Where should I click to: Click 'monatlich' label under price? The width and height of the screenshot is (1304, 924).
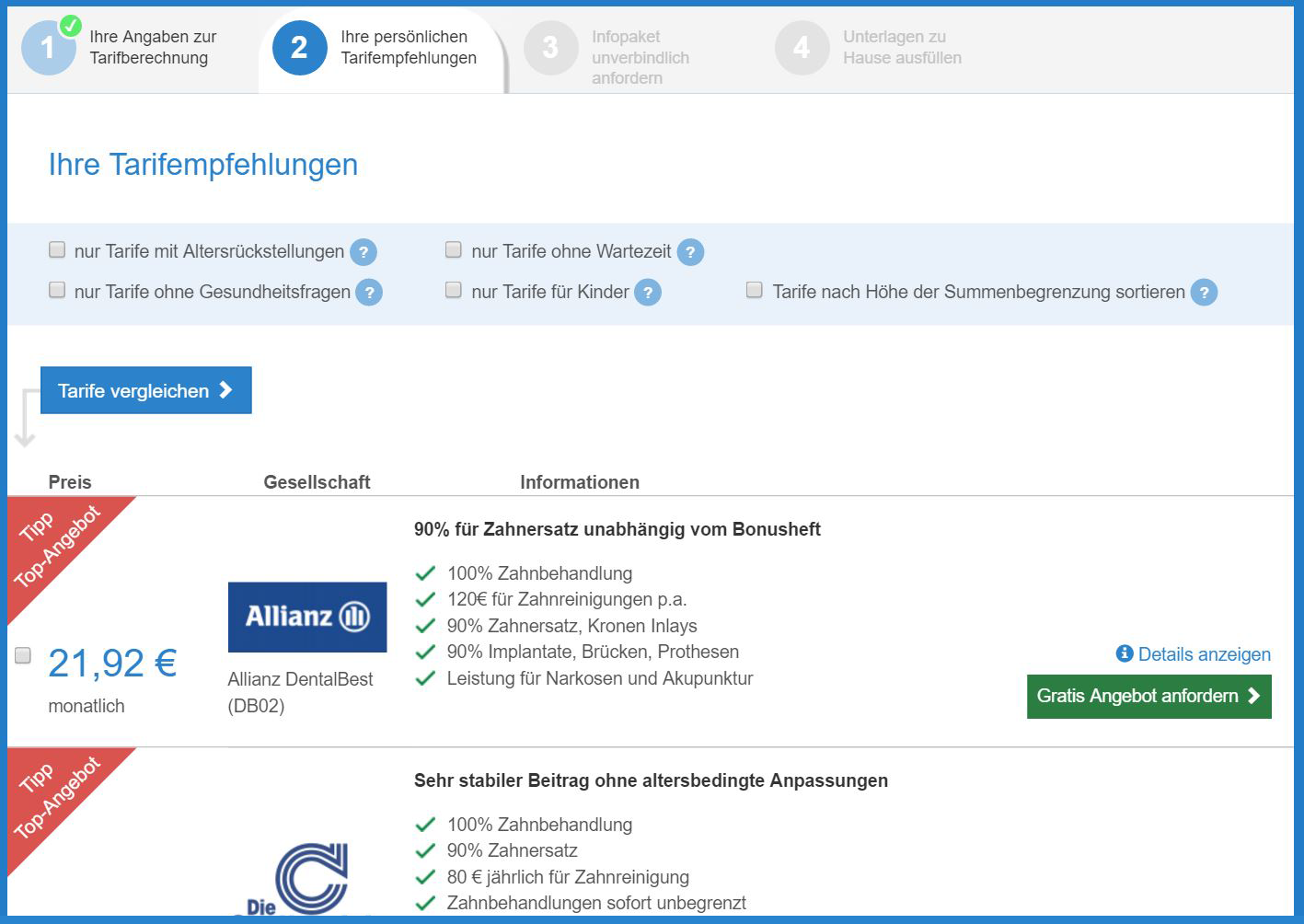(x=87, y=706)
